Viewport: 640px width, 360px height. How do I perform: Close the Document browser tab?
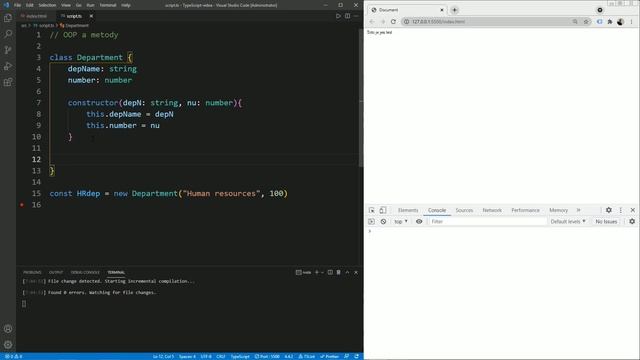pos(442,10)
